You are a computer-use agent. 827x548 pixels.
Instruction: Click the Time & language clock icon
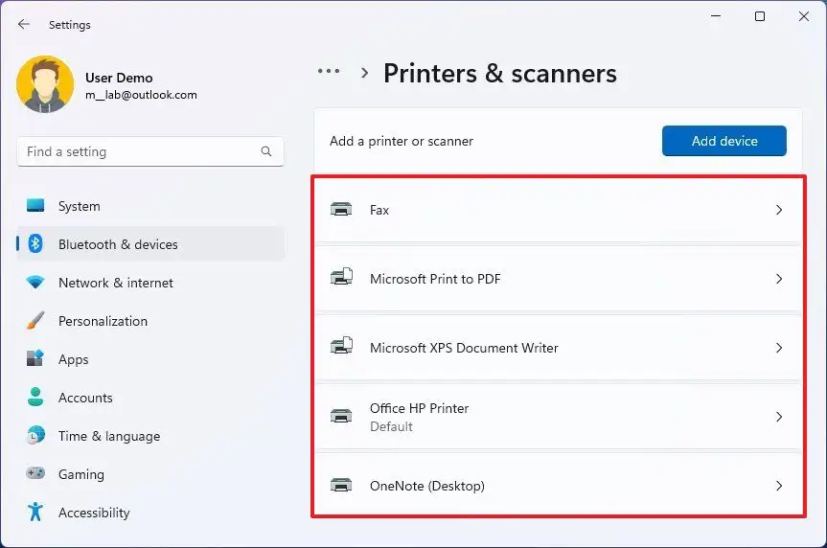pos(35,435)
